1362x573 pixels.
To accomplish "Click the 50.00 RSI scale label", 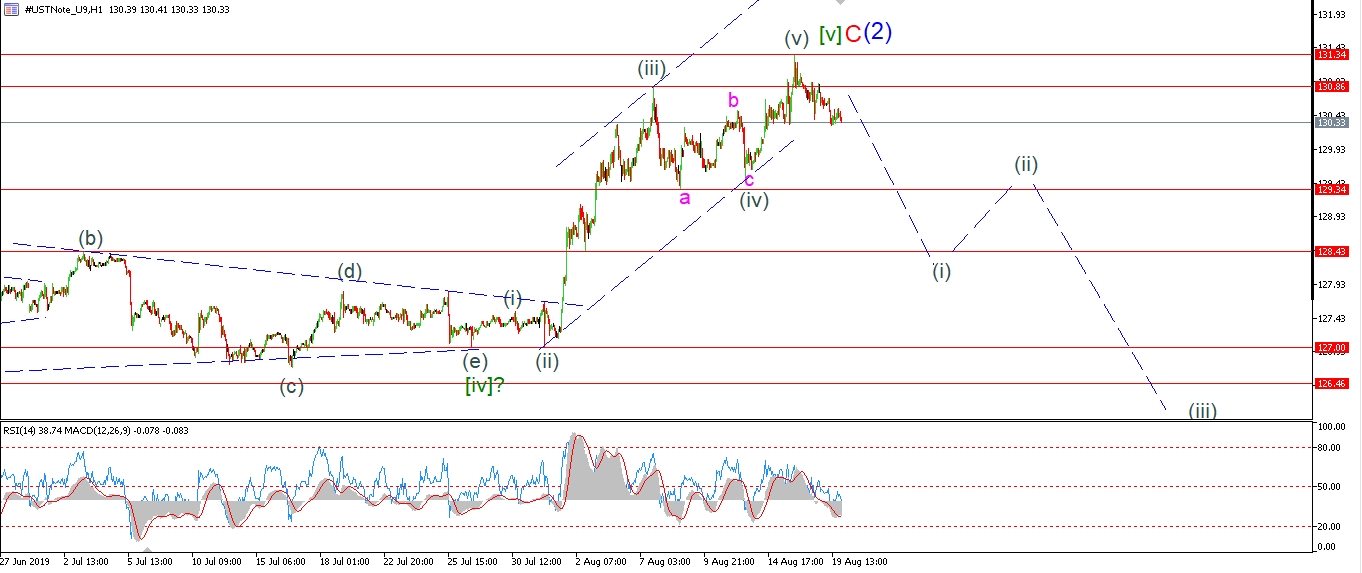I will [1330, 487].
